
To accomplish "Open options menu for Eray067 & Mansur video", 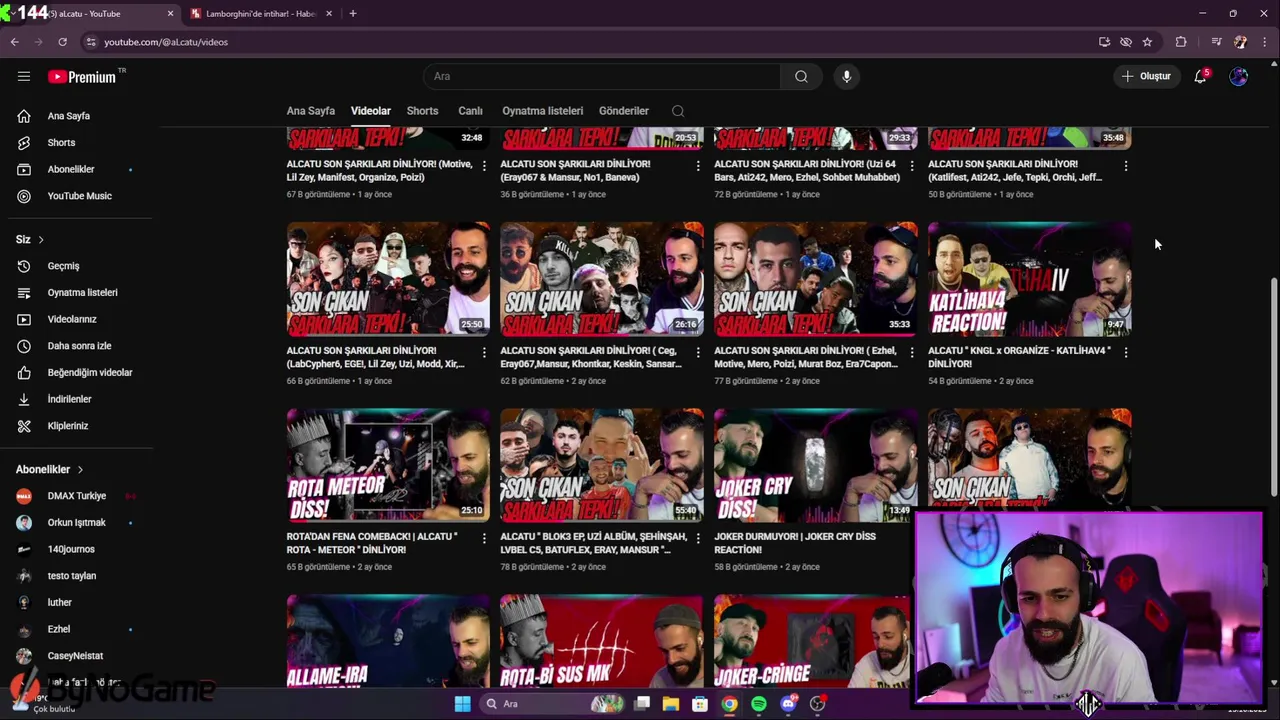I will 698,166.
